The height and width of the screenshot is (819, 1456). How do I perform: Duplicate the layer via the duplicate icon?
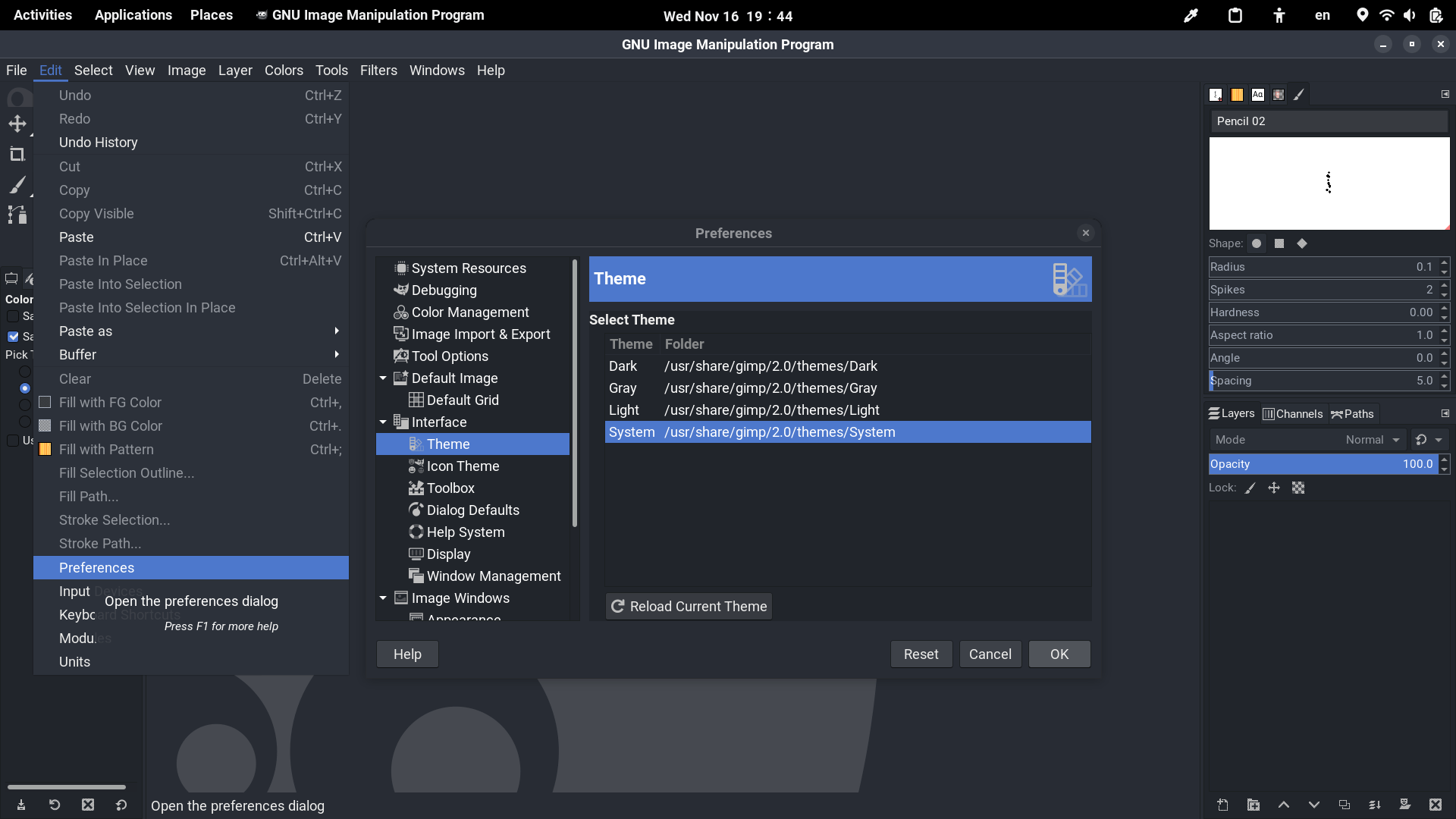click(1344, 805)
